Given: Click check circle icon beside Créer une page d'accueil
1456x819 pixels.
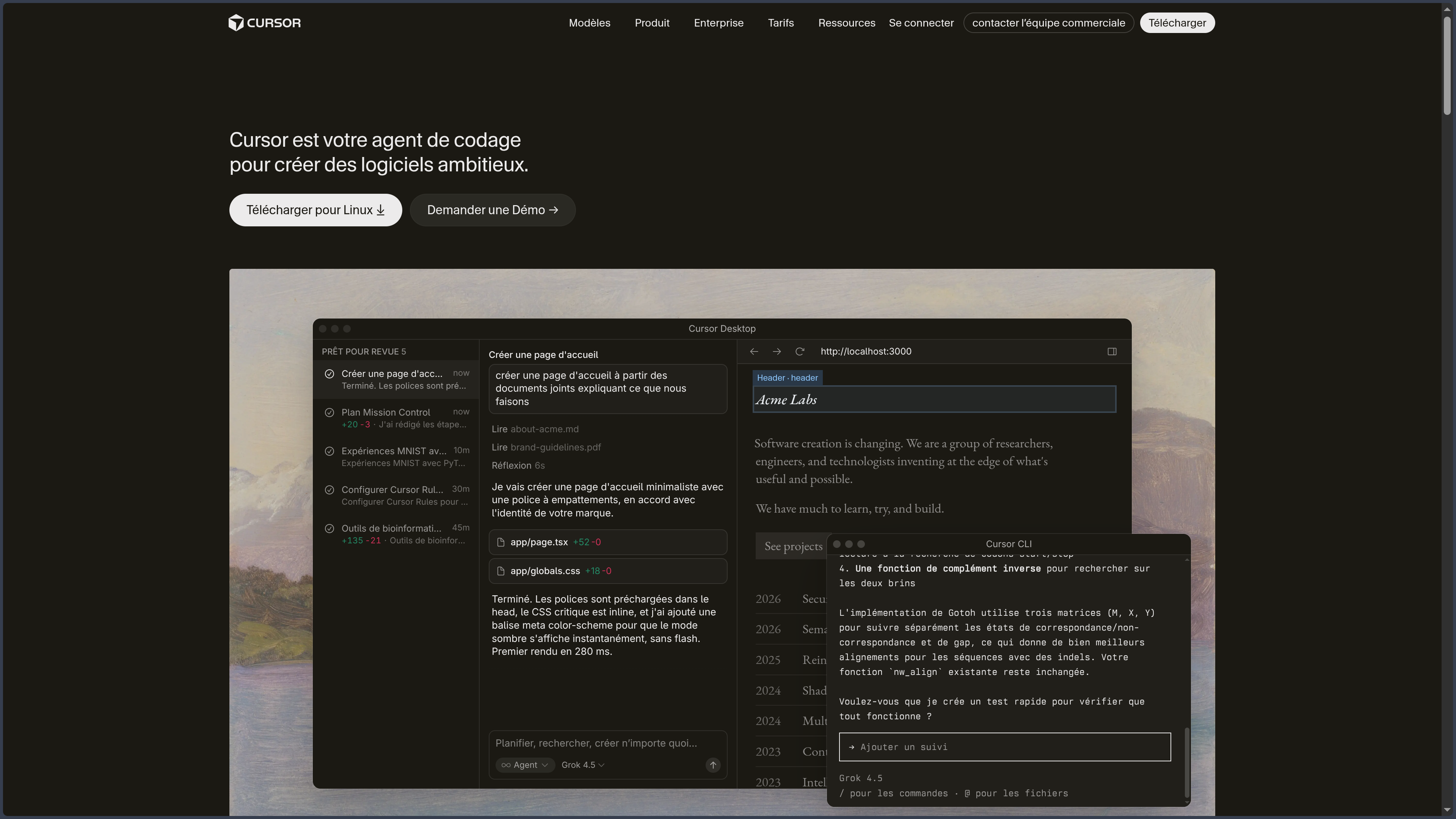Looking at the screenshot, I should pyautogui.click(x=329, y=373).
